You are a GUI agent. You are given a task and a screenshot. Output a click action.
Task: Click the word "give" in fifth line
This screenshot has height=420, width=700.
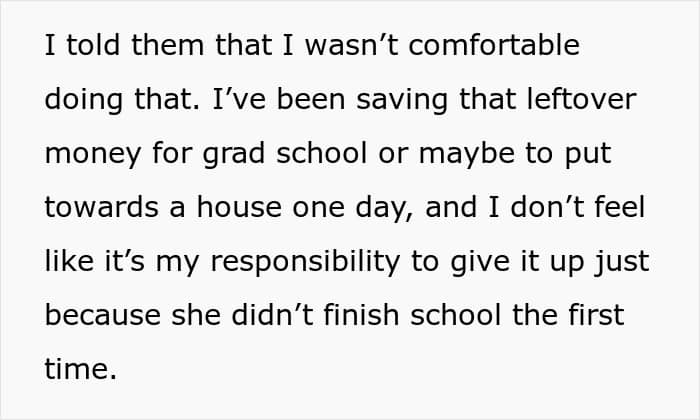tap(480, 263)
